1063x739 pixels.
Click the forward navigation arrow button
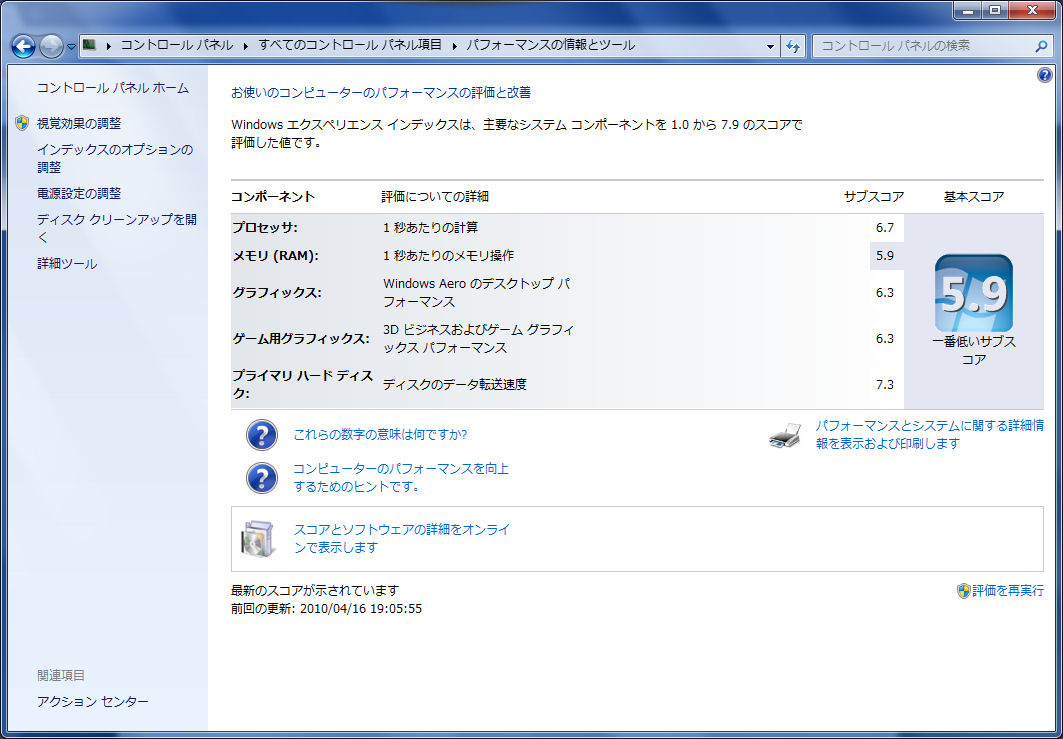51,46
